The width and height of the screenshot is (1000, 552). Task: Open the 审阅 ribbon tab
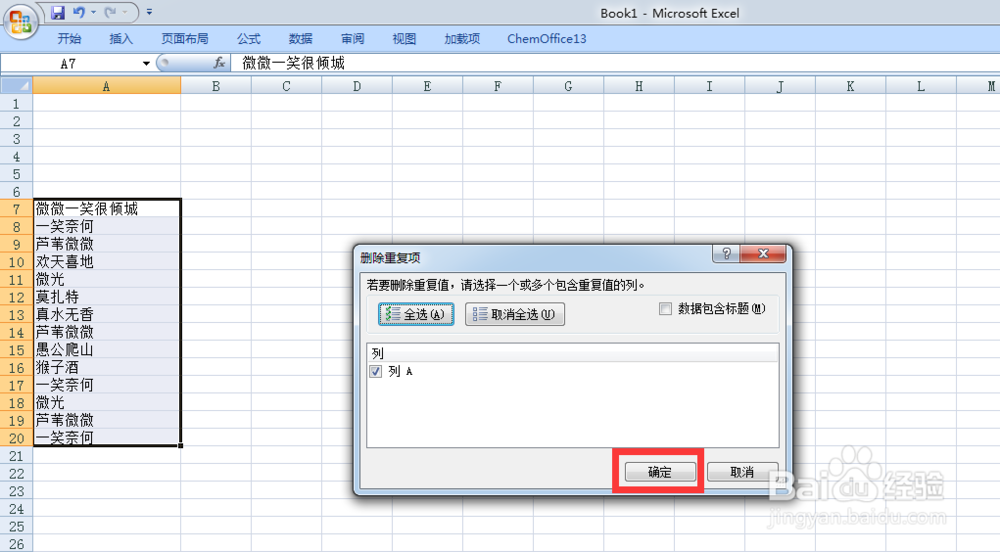(x=352, y=39)
